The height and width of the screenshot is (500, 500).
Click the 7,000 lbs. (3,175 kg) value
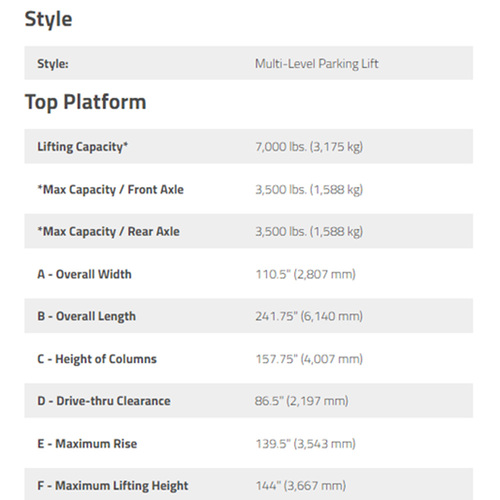coord(309,147)
